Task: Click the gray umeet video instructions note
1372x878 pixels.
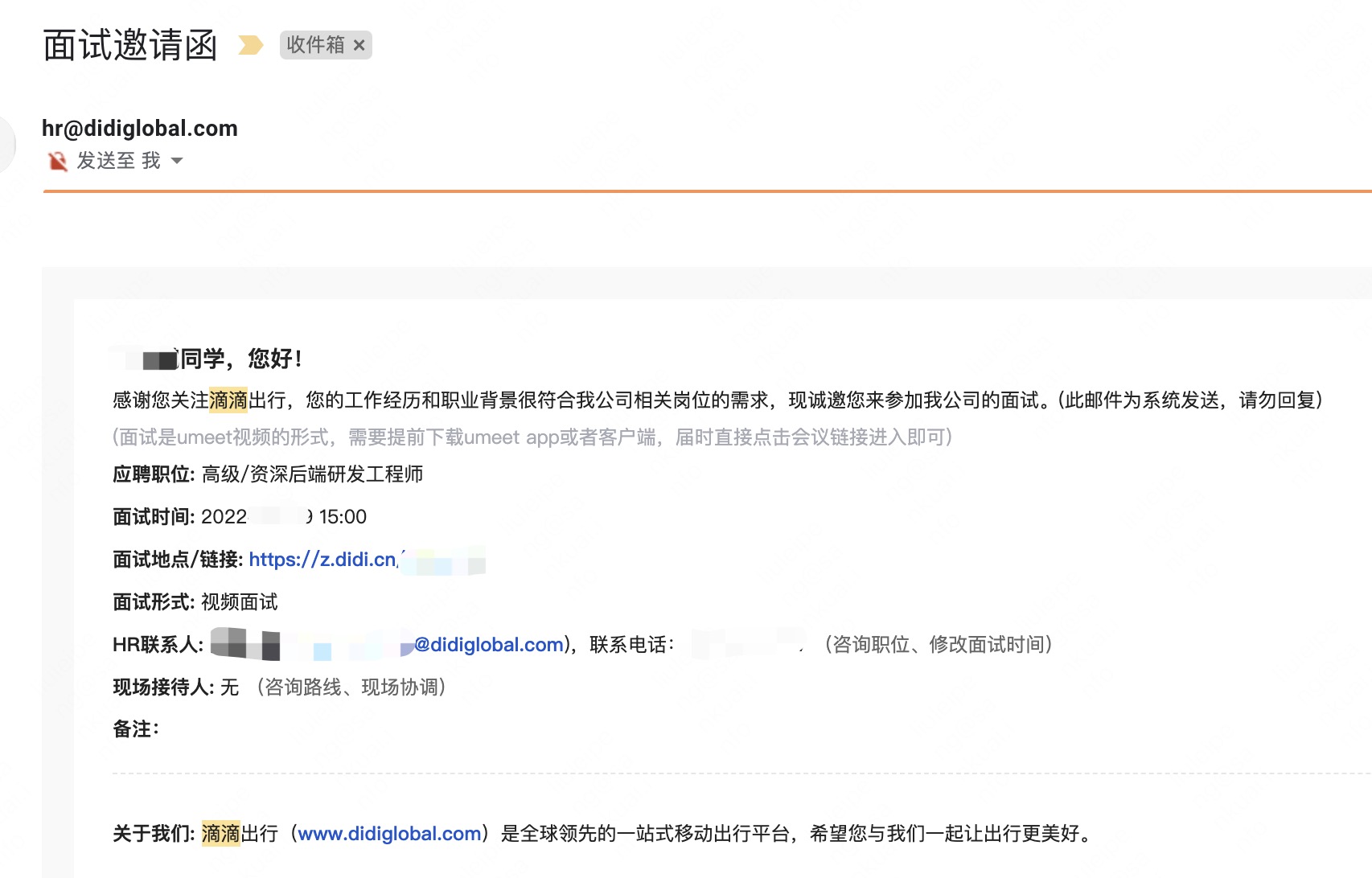Action: point(532,437)
